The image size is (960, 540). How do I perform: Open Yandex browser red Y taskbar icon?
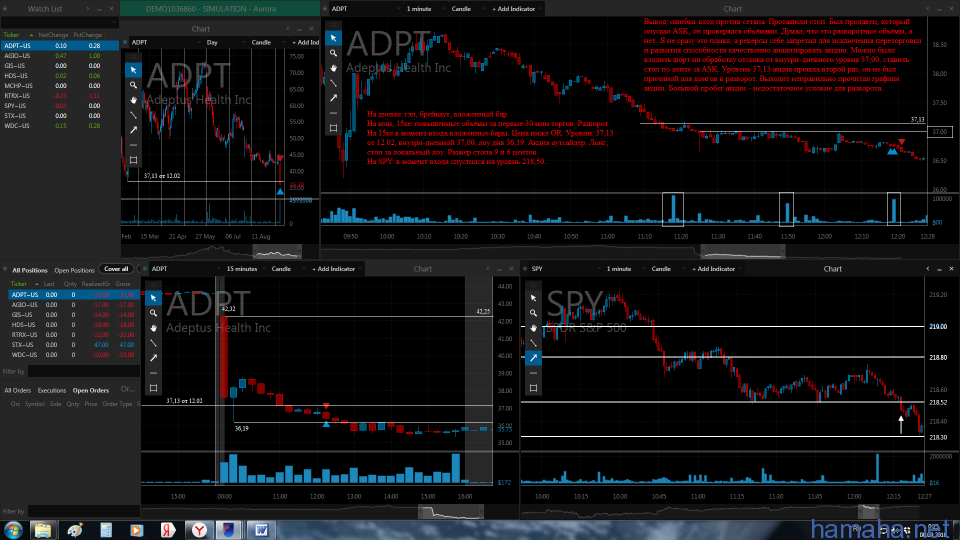pyautogui.click(x=200, y=530)
